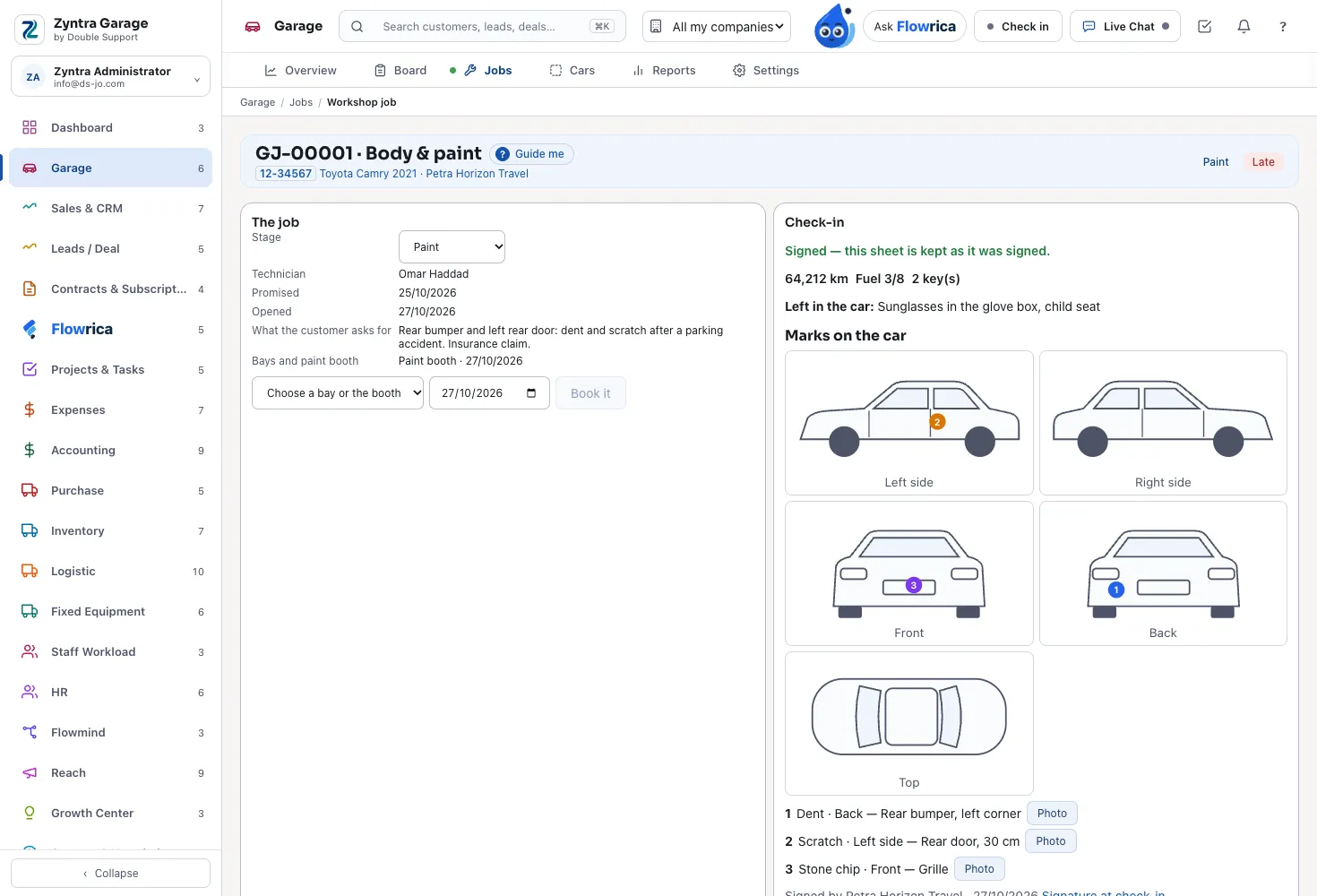
Task: Switch to the Board tab
Action: point(400,70)
